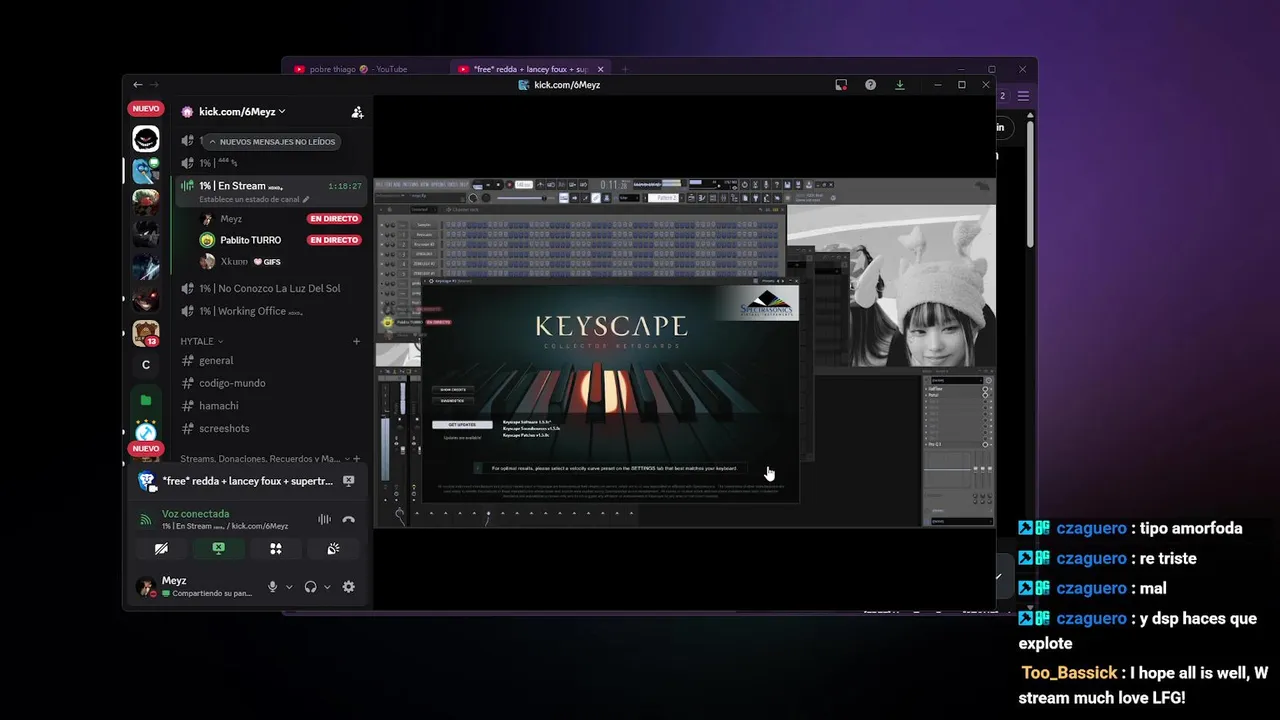
Task: Mute the microphone
Action: (272, 587)
